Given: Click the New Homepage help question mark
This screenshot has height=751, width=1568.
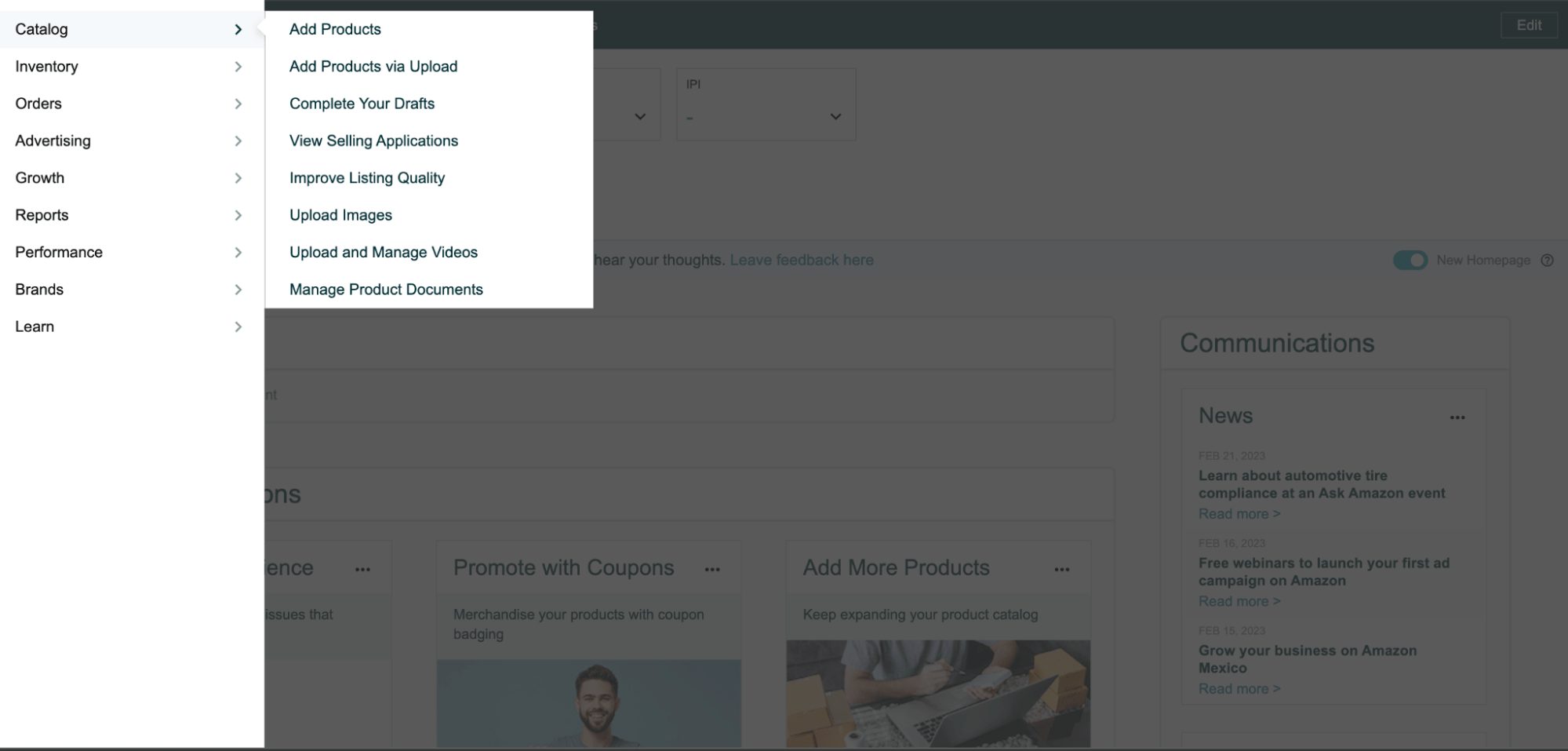Looking at the screenshot, I should click(1548, 260).
